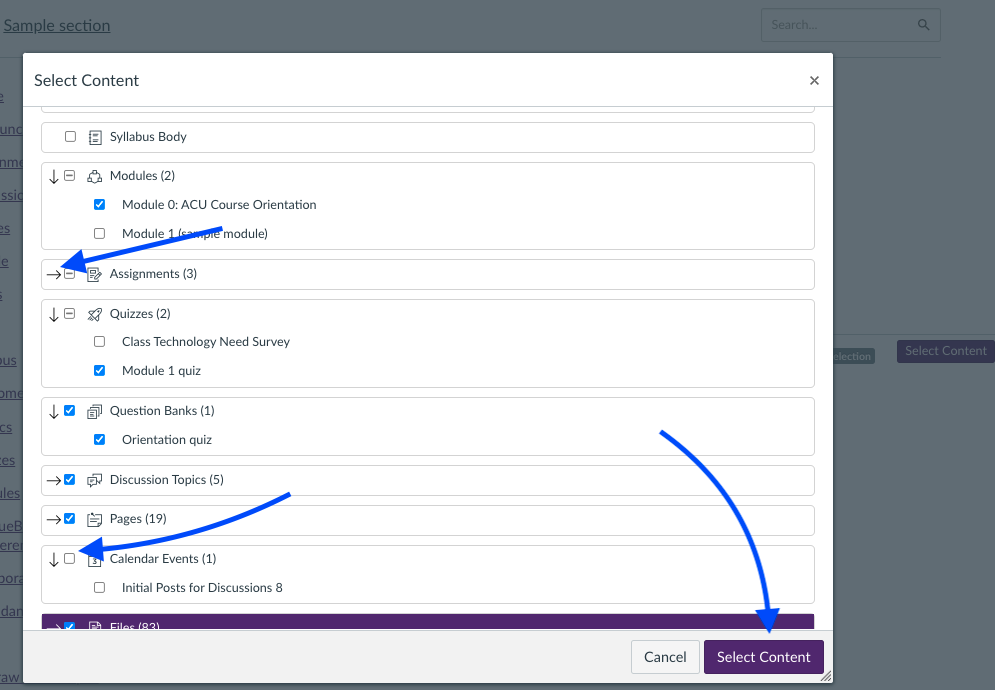Click the Syllabus Body document icon
This screenshot has width=995, height=690.
[95, 137]
